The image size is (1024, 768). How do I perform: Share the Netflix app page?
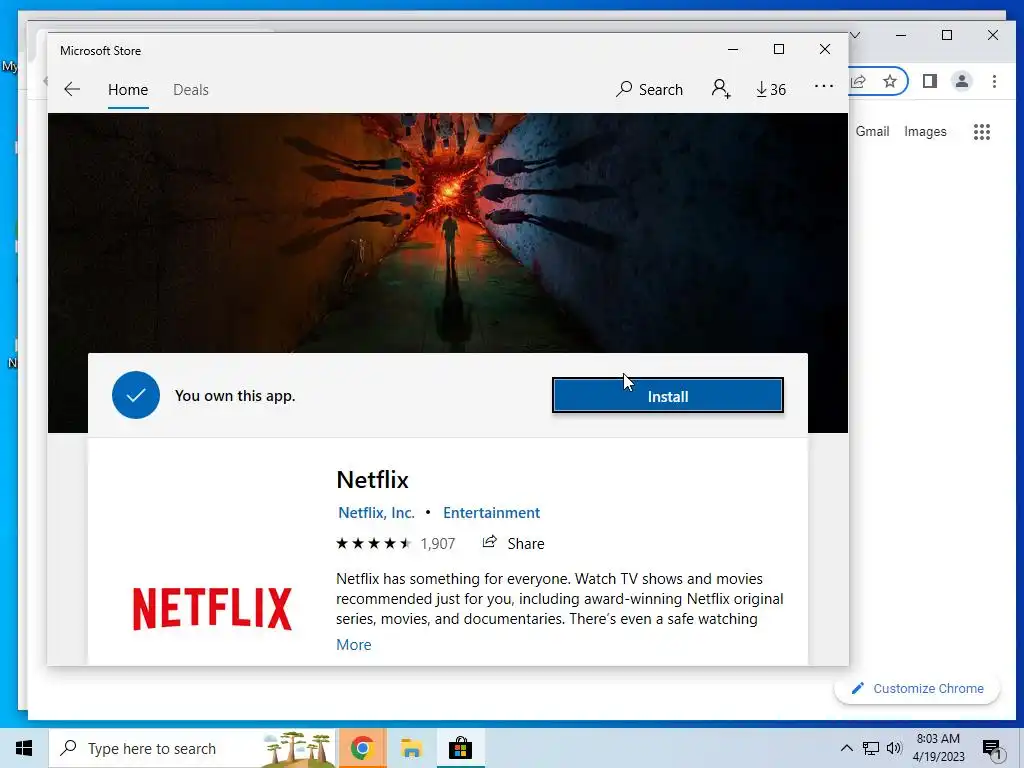pyautogui.click(x=513, y=543)
